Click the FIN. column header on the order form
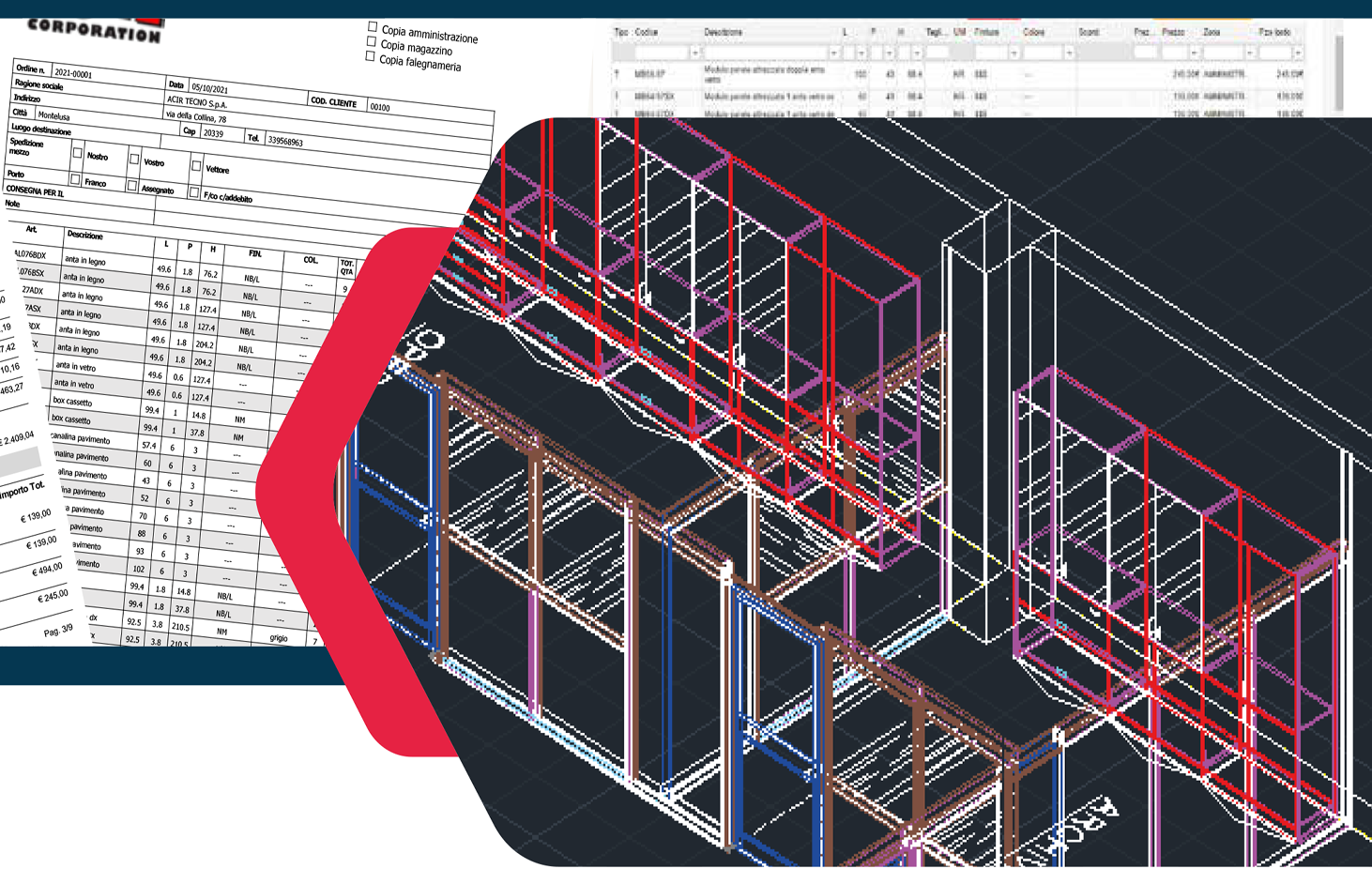Screen dimensions: 1372x884 pos(254,253)
